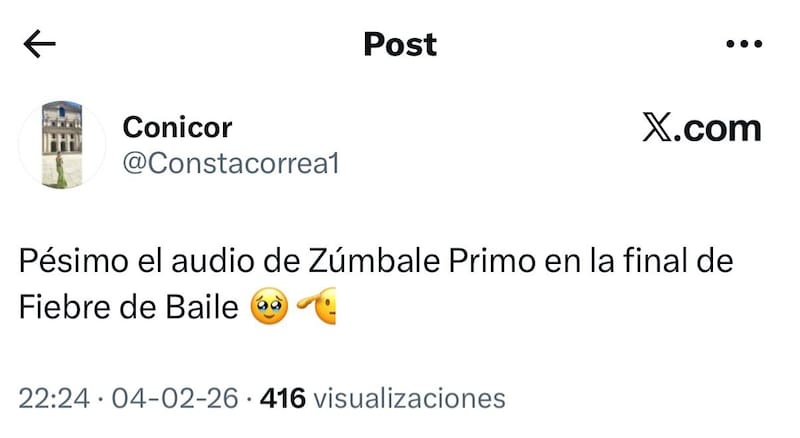800x438 pixels.
Task: Open the @Constacorrea1 handle
Action: [x=231, y=164]
